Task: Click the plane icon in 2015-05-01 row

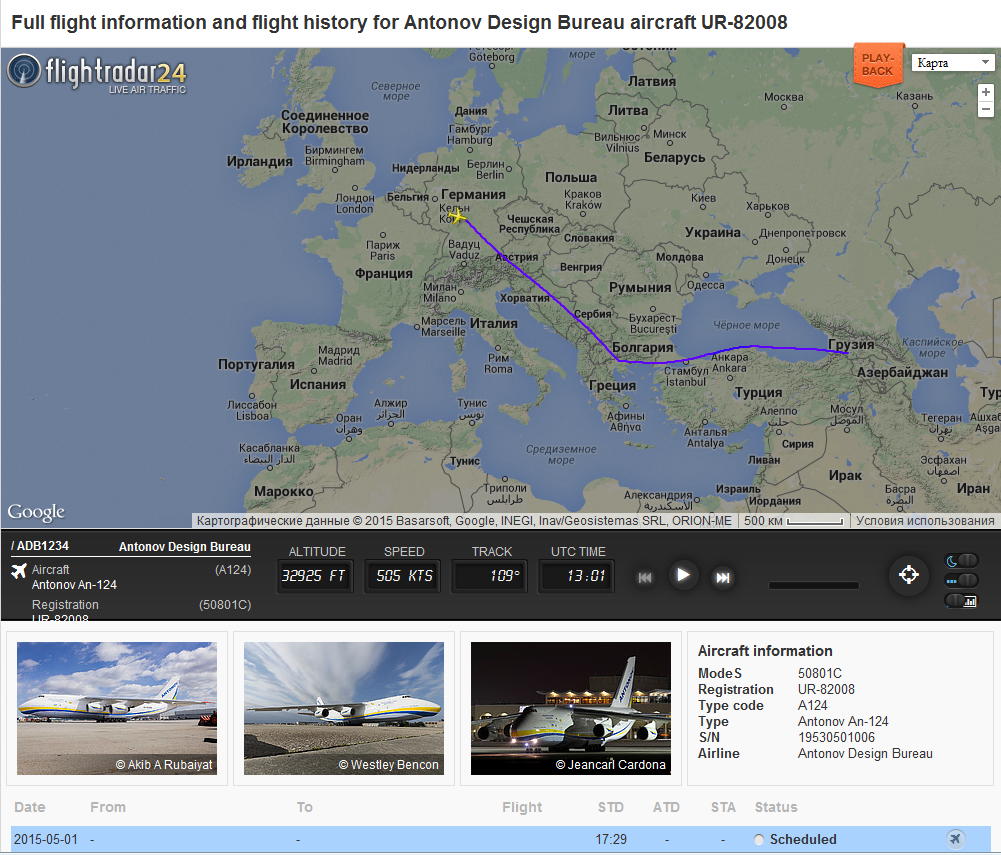Action: 955,838
